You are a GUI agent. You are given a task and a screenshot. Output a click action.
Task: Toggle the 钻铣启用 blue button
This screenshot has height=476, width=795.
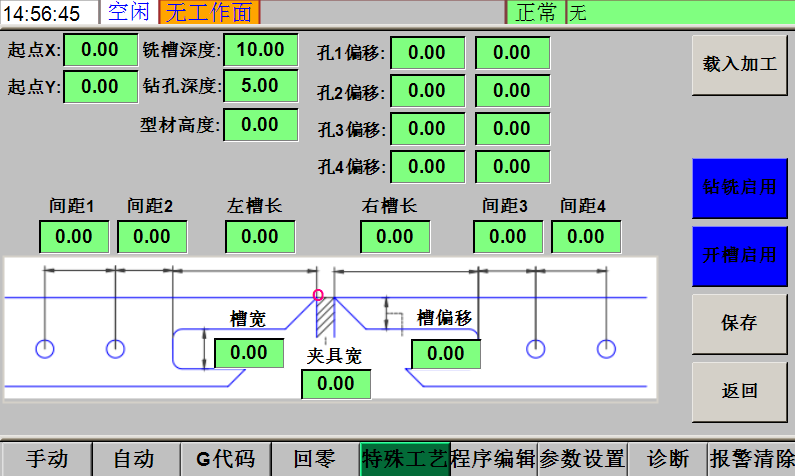pos(740,187)
